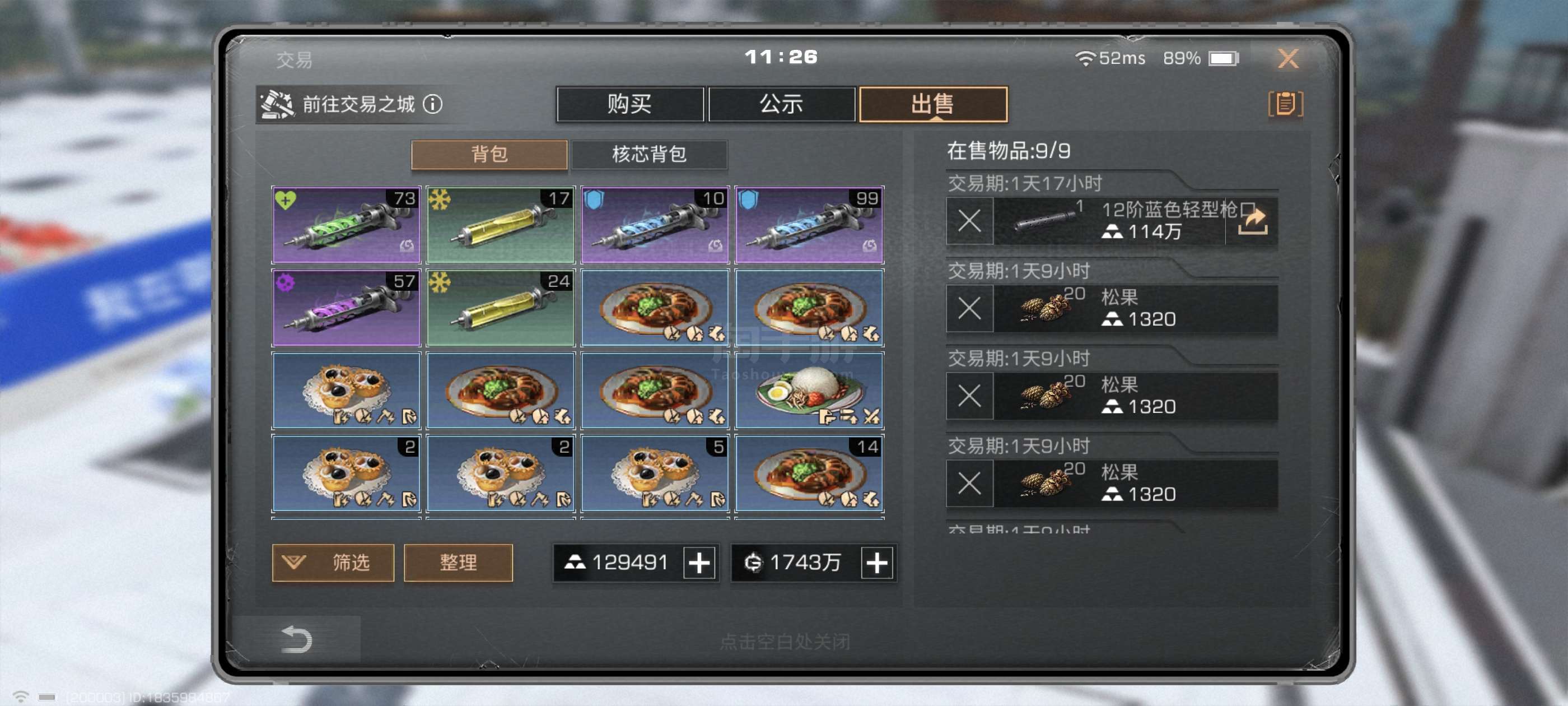Viewport: 1568px width, 706px height.
Task: Switch to the 公示 tab
Action: click(x=781, y=104)
